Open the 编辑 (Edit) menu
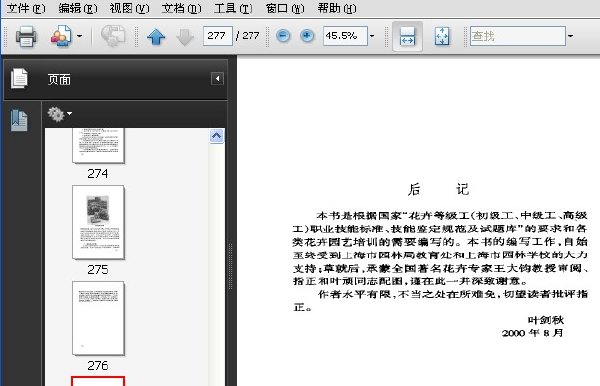Screen dimensions: 600x386 coord(78,8)
